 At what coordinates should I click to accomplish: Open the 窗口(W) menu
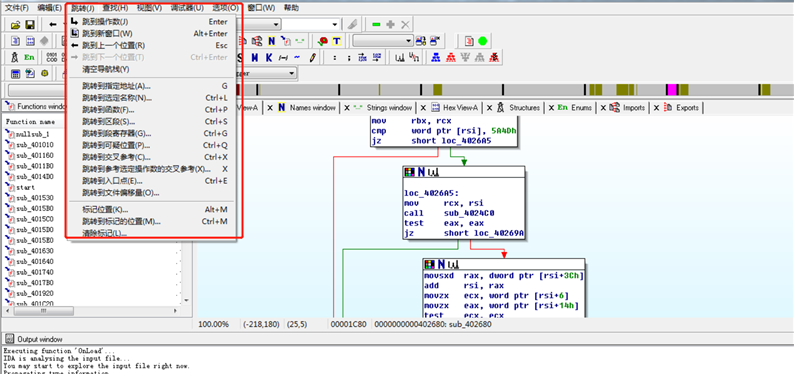262,8
